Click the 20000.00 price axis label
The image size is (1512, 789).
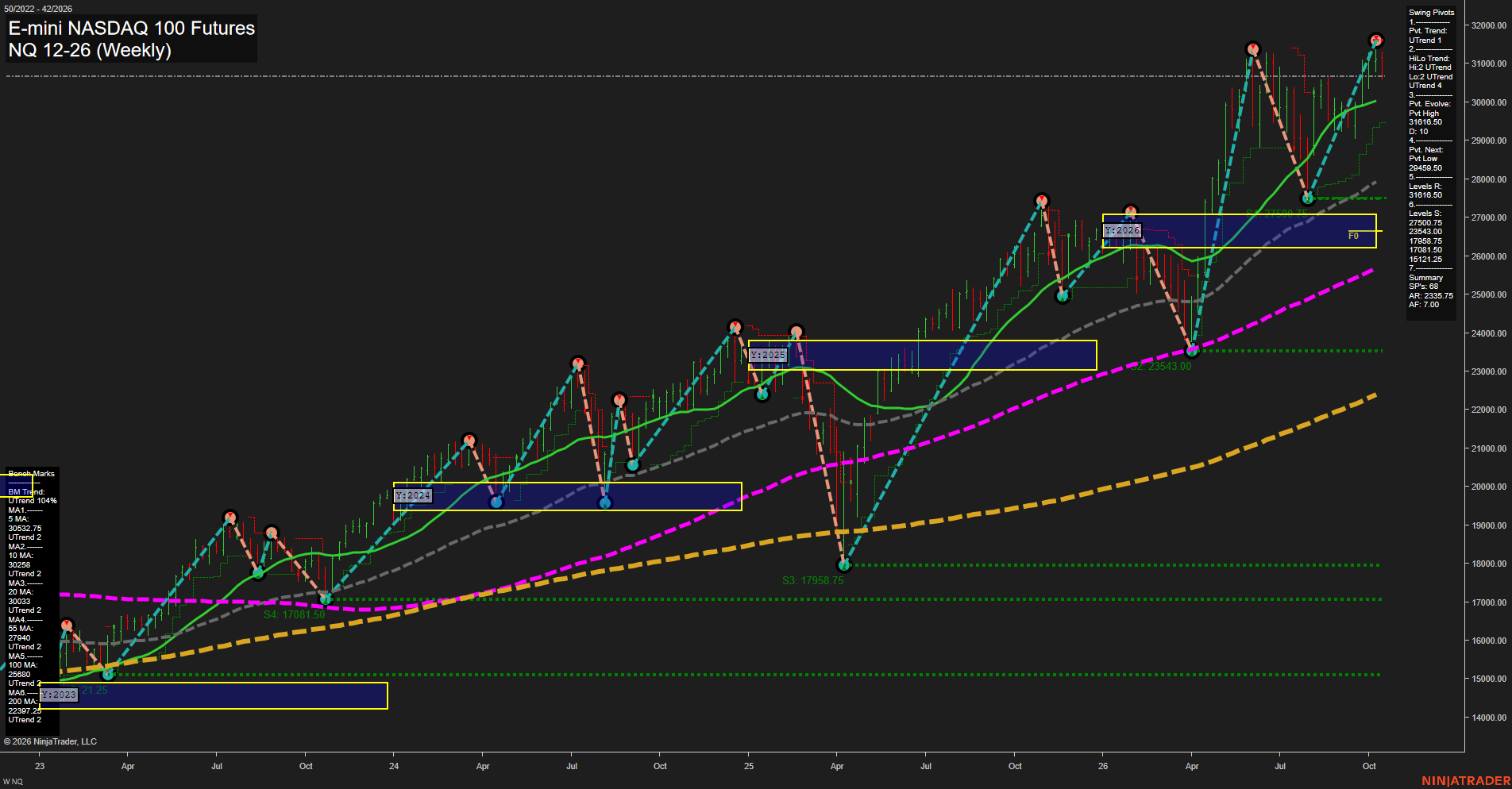[1489, 487]
